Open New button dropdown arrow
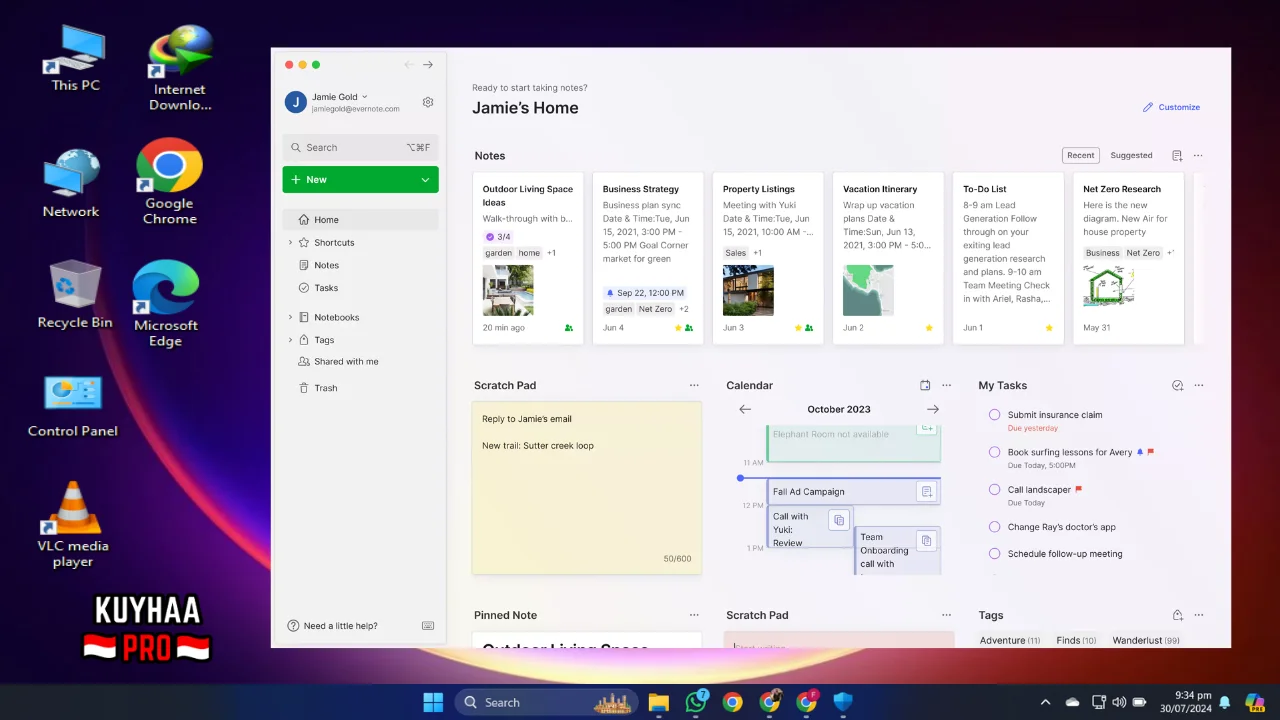Screen dimensions: 1280x720 (425, 180)
